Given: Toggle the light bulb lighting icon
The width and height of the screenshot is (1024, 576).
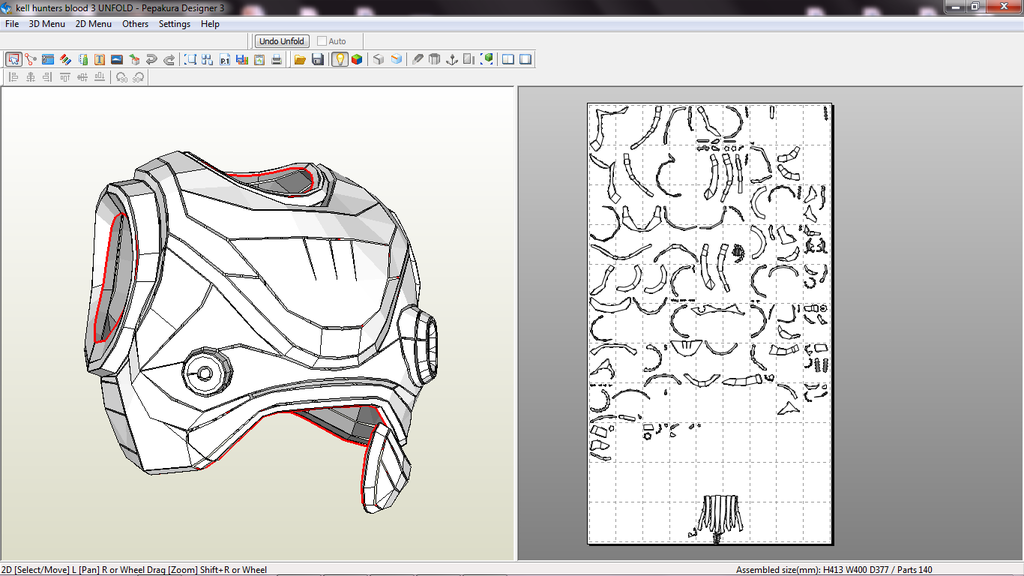Looking at the screenshot, I should tap(339, 60).
